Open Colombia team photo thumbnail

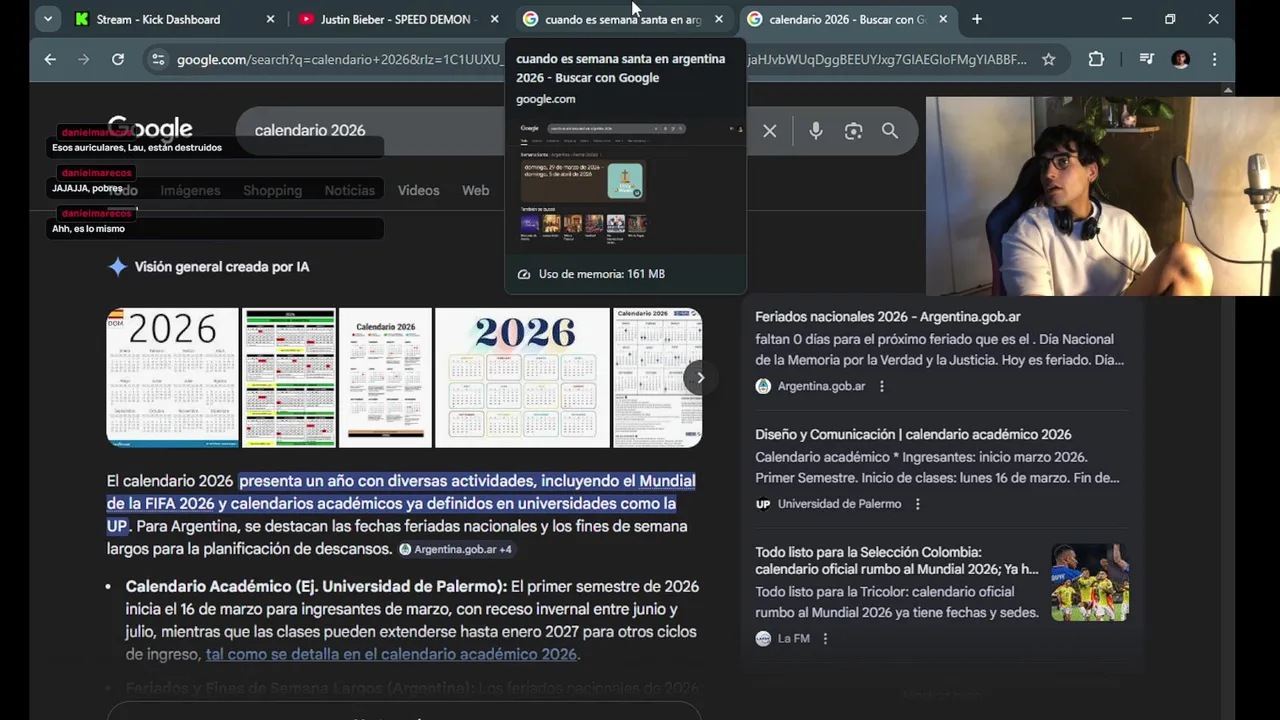[1089, 582]
